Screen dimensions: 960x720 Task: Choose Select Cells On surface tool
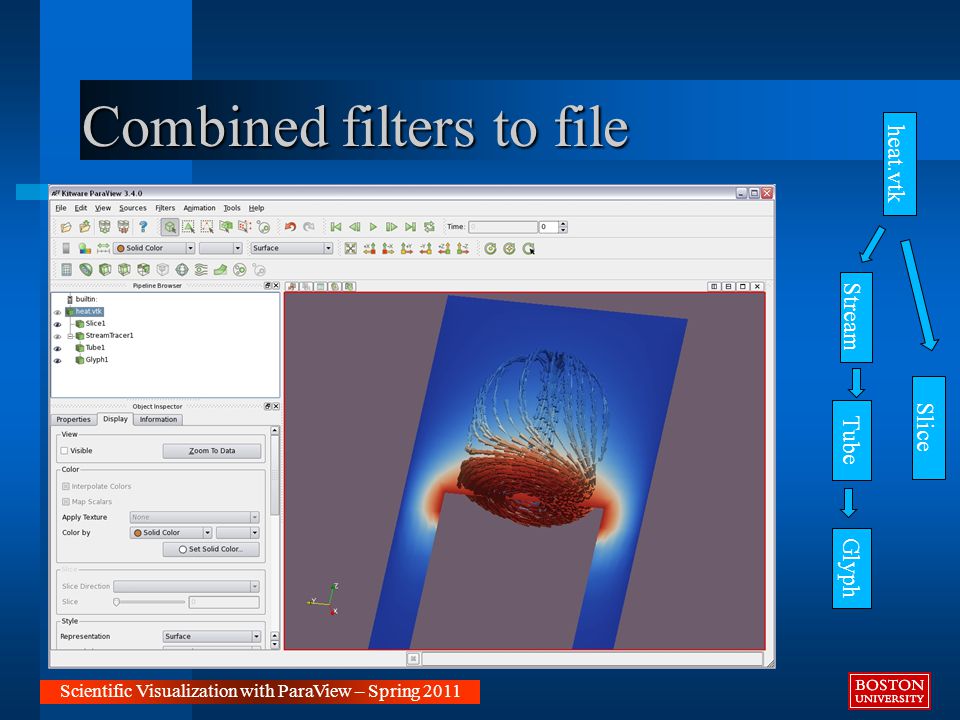(x=188, y=227)
